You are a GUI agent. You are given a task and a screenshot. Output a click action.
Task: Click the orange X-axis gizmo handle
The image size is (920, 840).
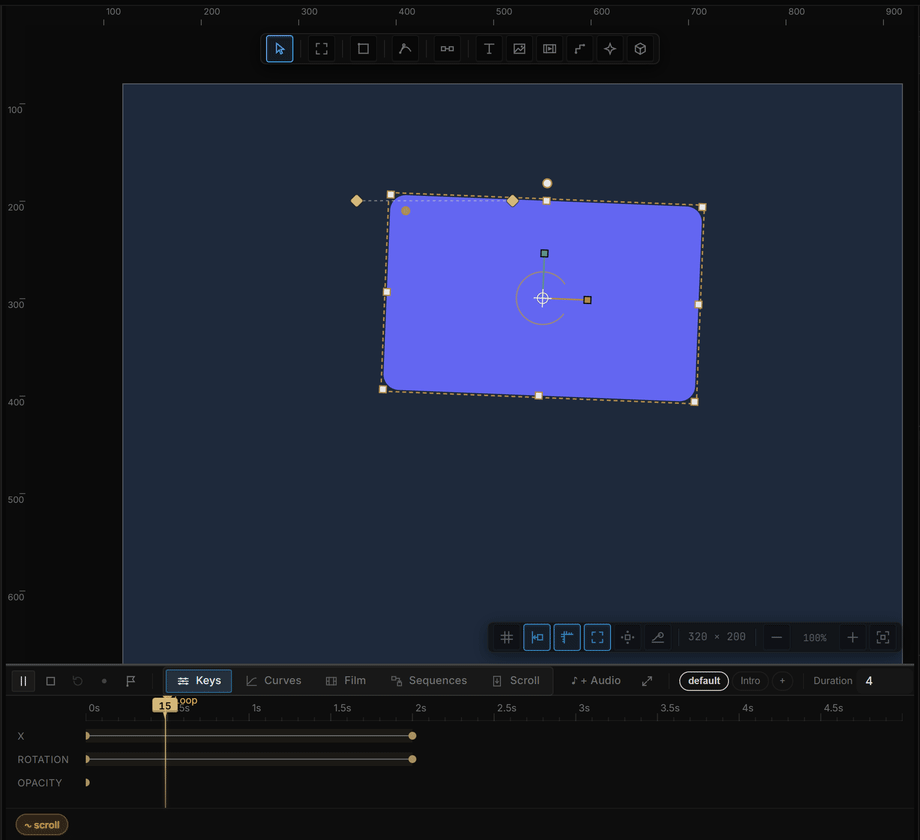pos(587,300)
